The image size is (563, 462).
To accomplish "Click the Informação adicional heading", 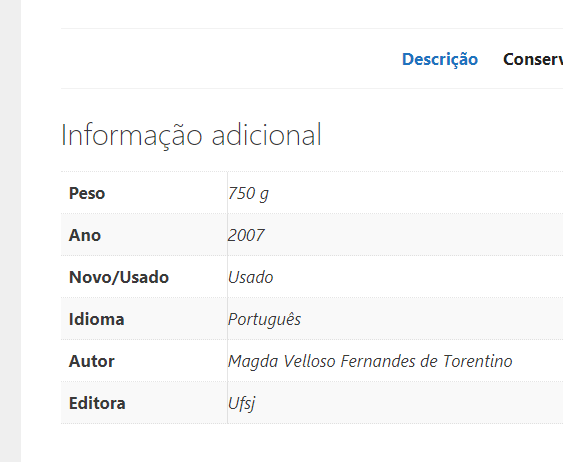I will (x=191, y=135).
